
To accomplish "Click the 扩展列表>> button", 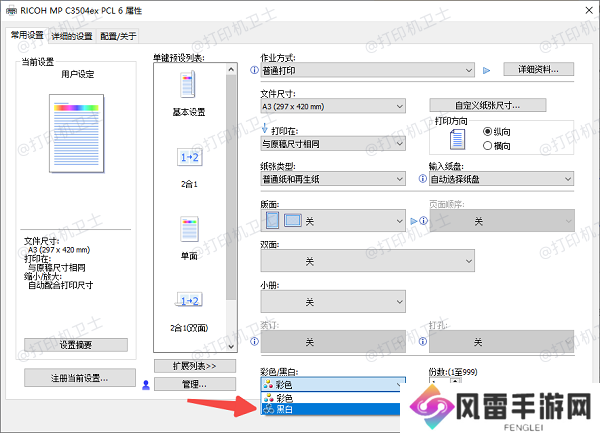I will [195, 366].
